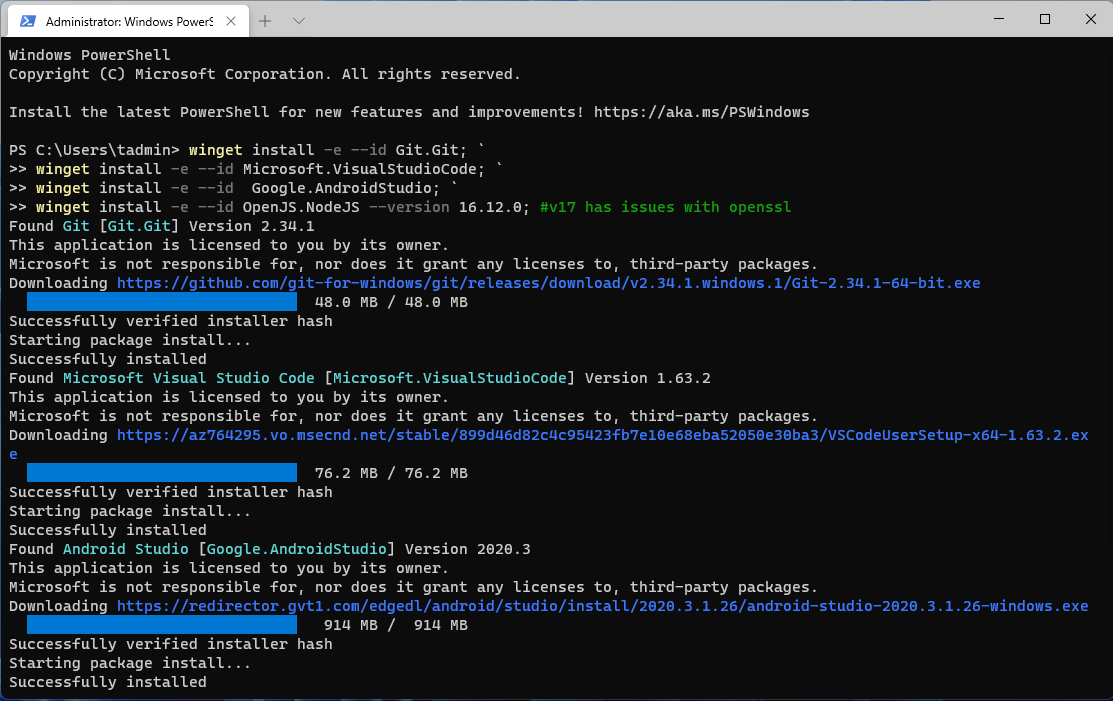Open the android-studio redirector download URL
The width and height of the screenshot is (1113, 701).
(602, 606)
